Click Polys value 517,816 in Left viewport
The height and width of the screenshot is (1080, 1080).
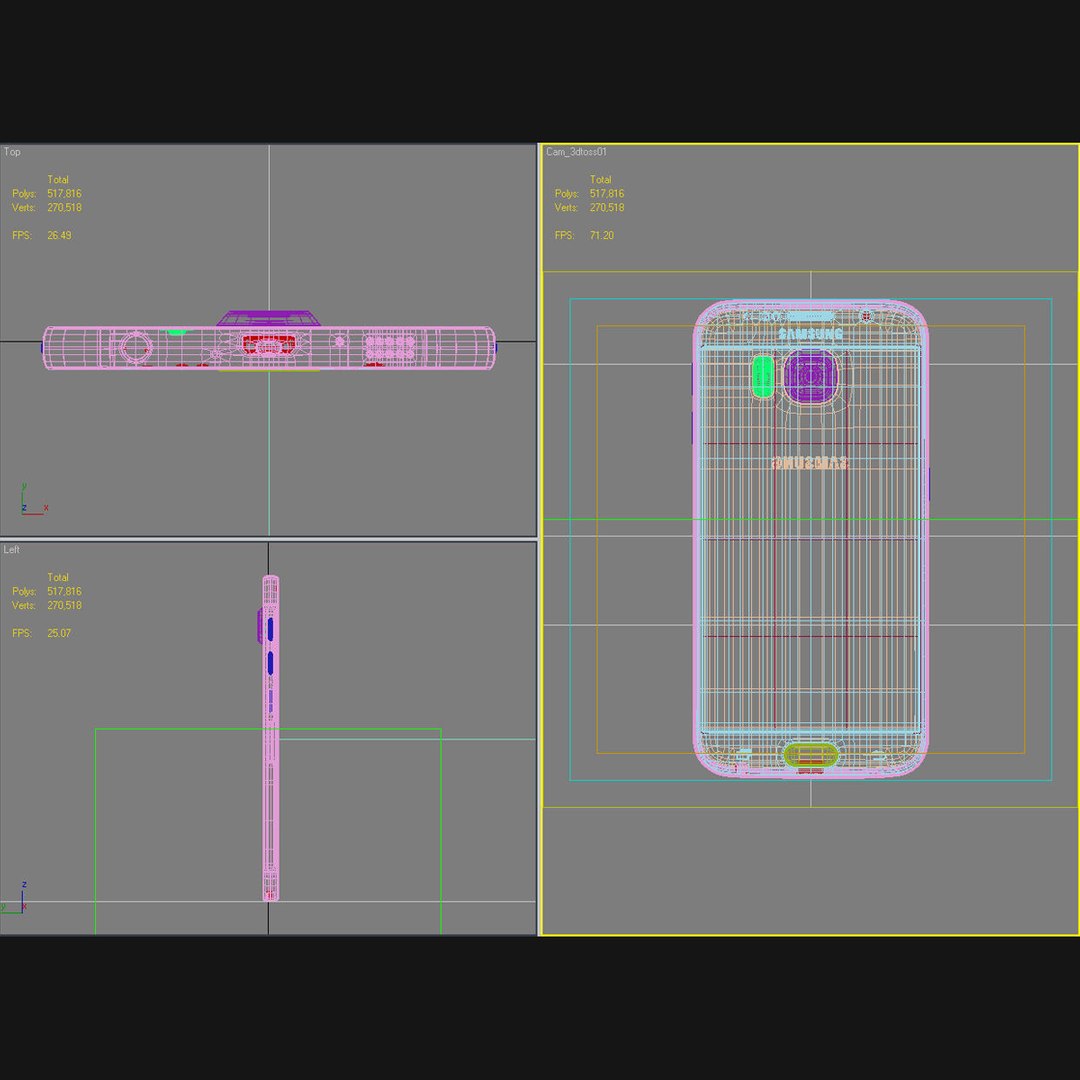(x=64, y=592)
